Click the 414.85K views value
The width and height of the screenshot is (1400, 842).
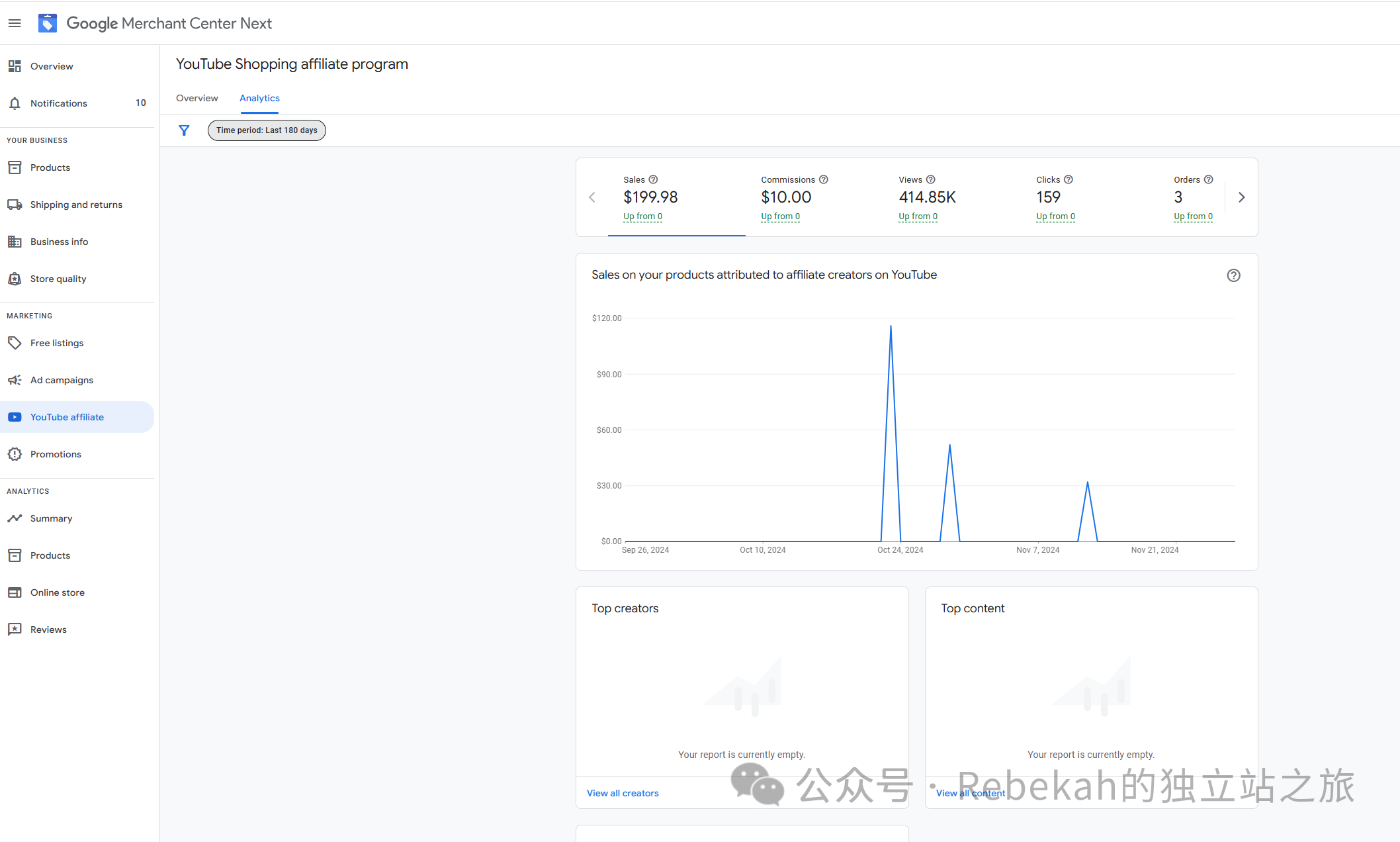tap(927, 197)
